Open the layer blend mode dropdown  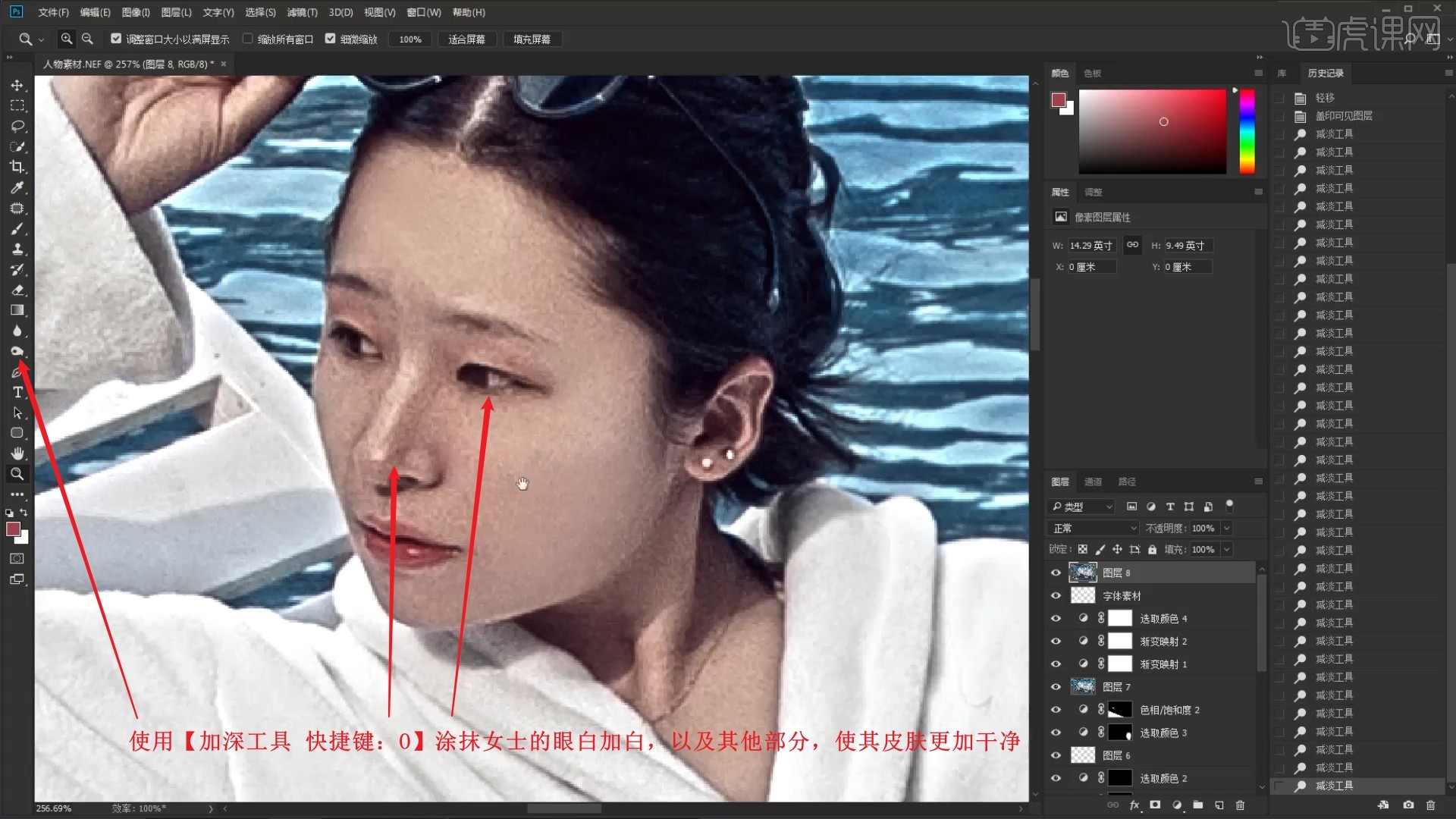click(1094, 528)
